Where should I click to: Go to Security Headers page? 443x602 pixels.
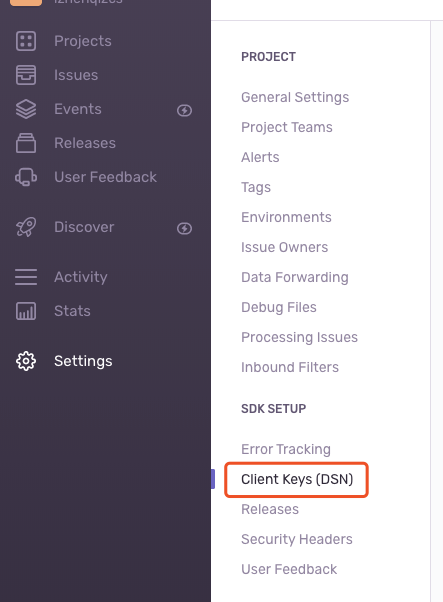tap(297, 539)
